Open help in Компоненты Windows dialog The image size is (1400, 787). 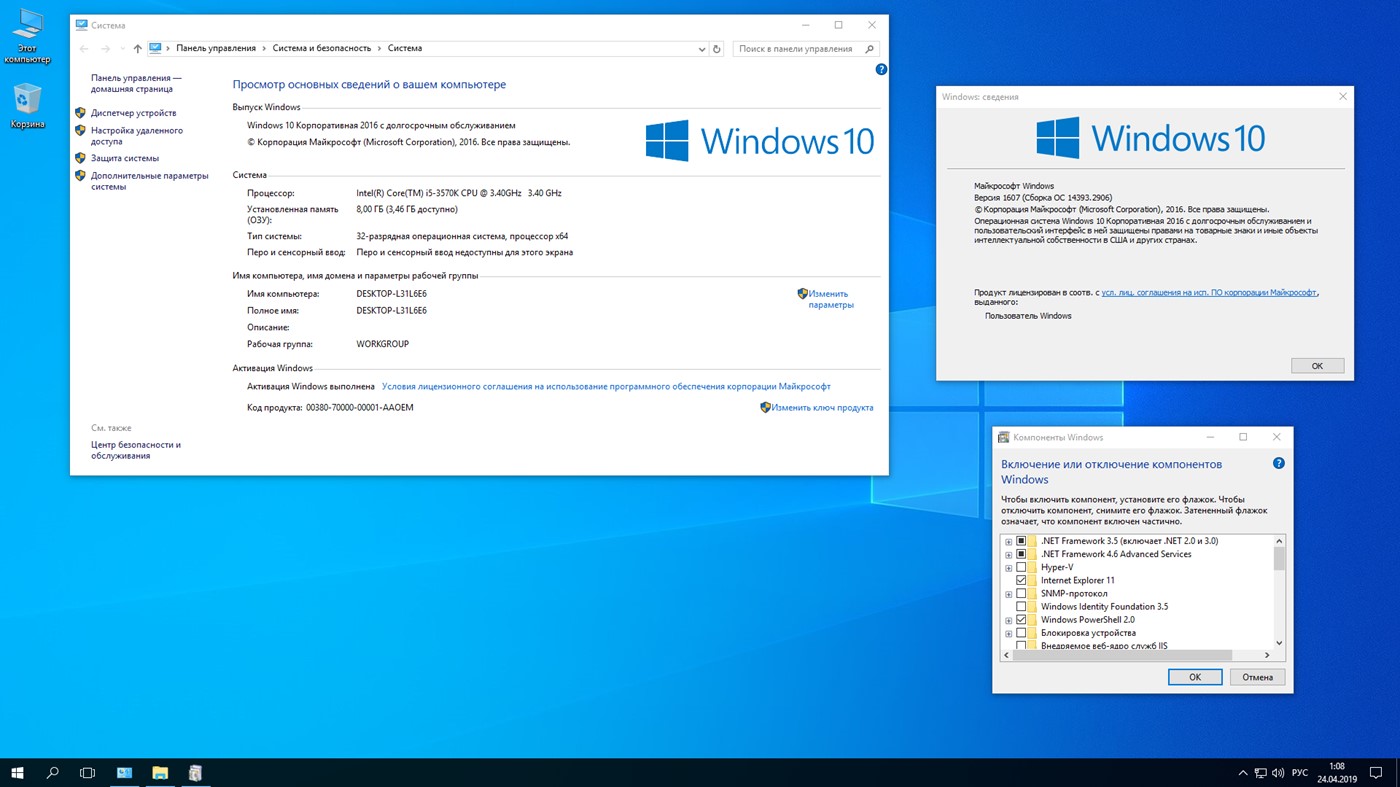[x=1278, y=464]
